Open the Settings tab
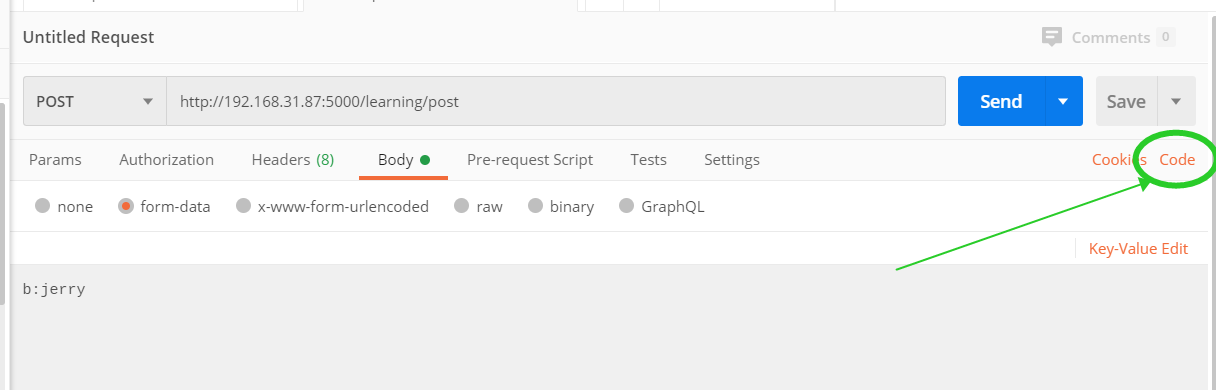1216x390 pixels. (732, 160)
